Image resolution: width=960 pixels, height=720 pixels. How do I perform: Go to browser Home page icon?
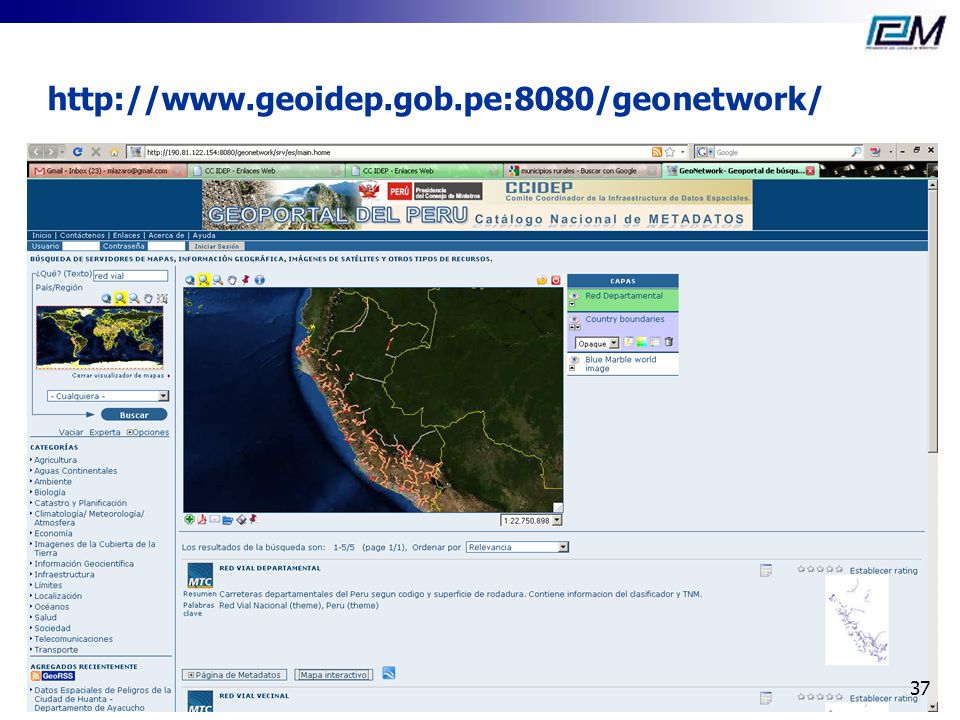click(114, 152)
